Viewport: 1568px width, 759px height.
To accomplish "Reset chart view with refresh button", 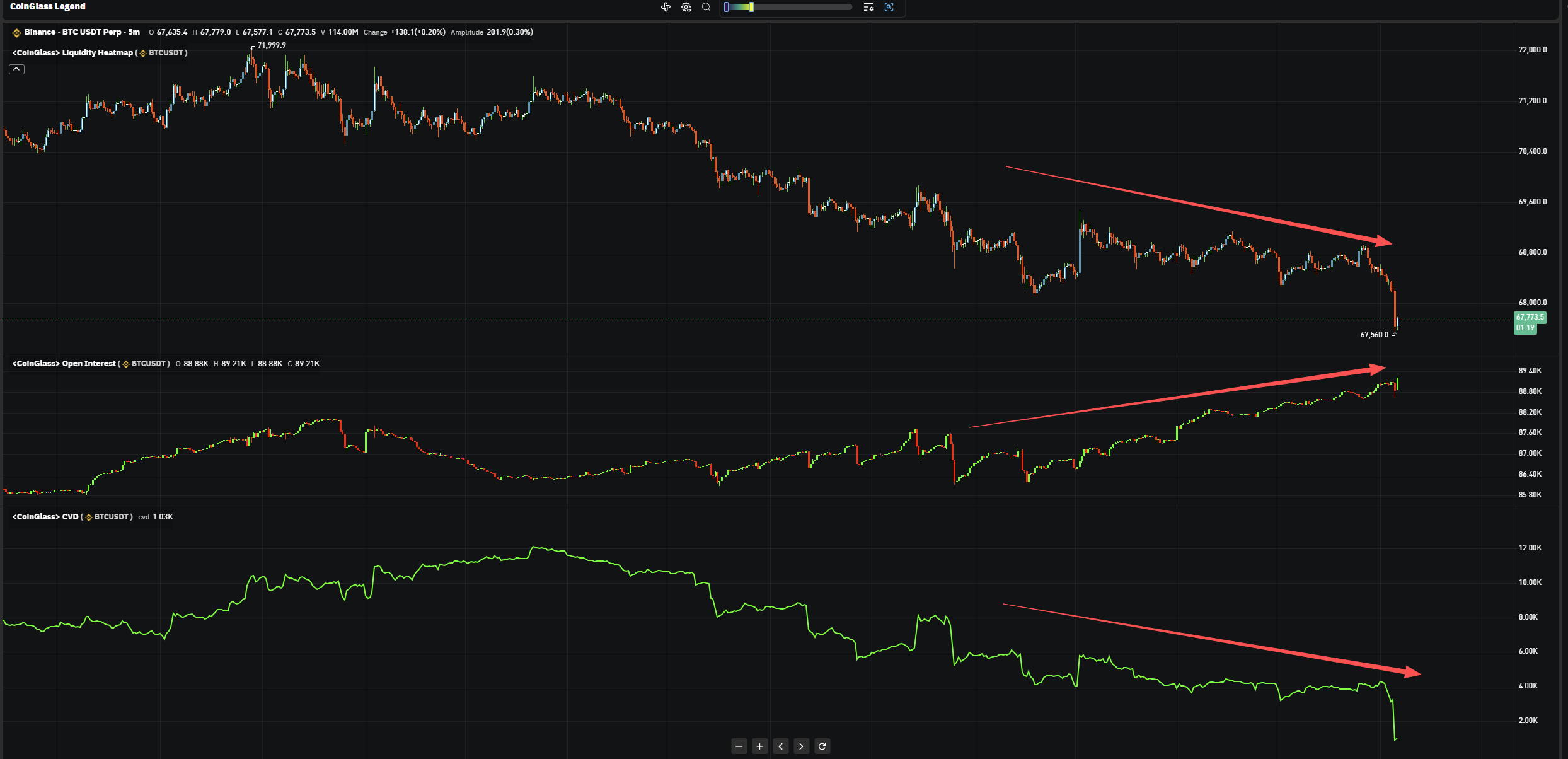I will click(822, 746).
